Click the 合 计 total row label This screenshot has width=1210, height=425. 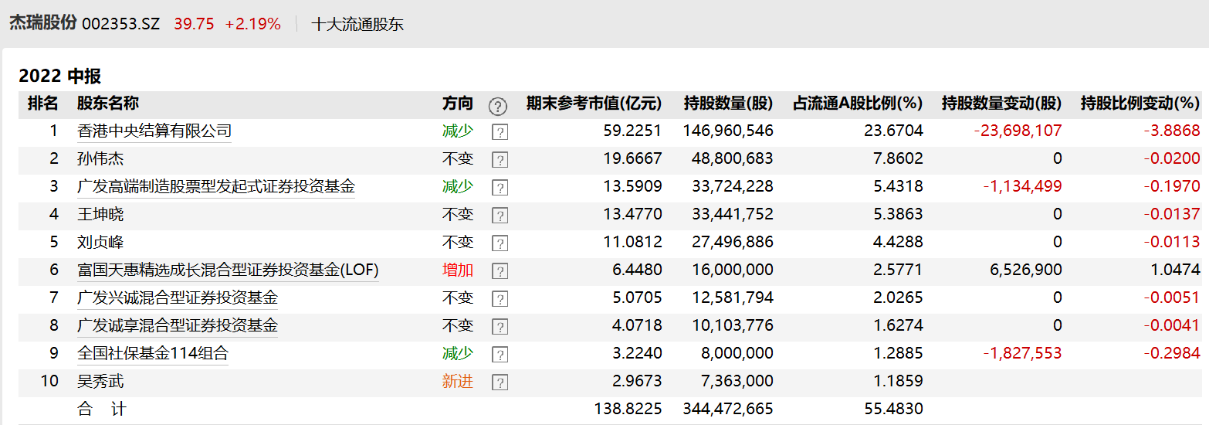point(101,409)
